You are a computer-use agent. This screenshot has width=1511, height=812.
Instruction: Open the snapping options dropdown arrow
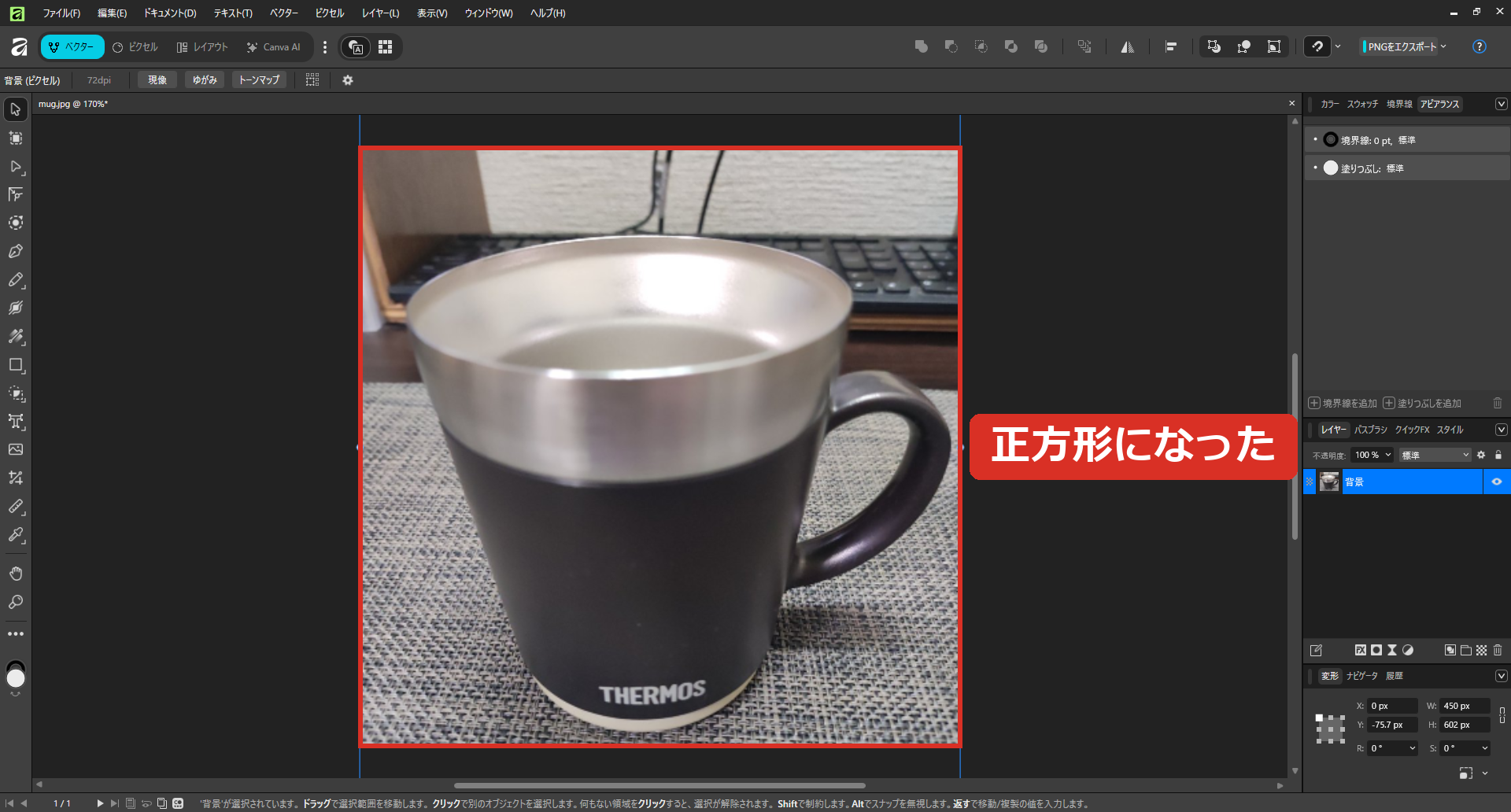(x=1338, y=47)
